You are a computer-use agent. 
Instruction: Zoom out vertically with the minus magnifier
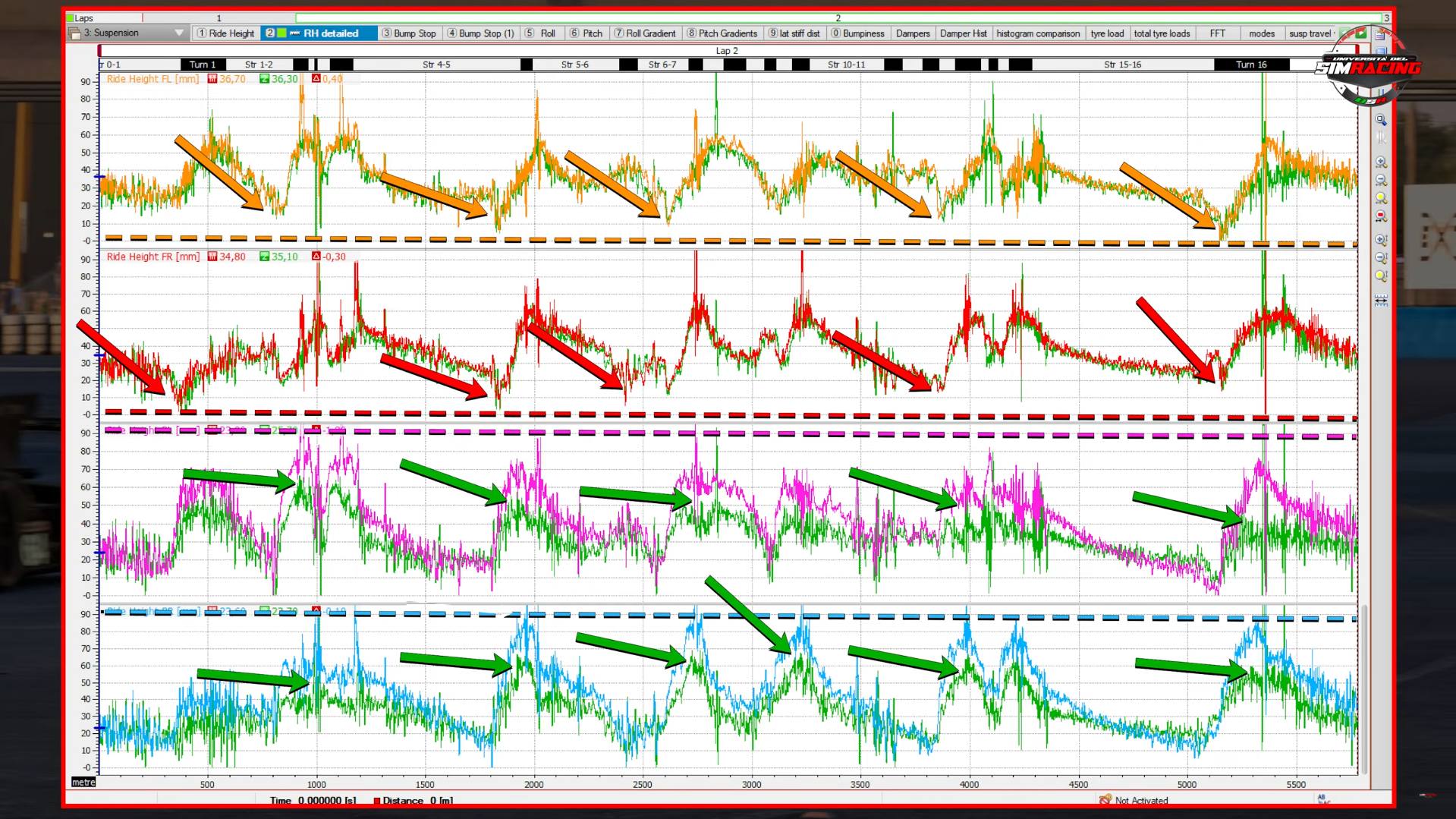point(1381,258)
